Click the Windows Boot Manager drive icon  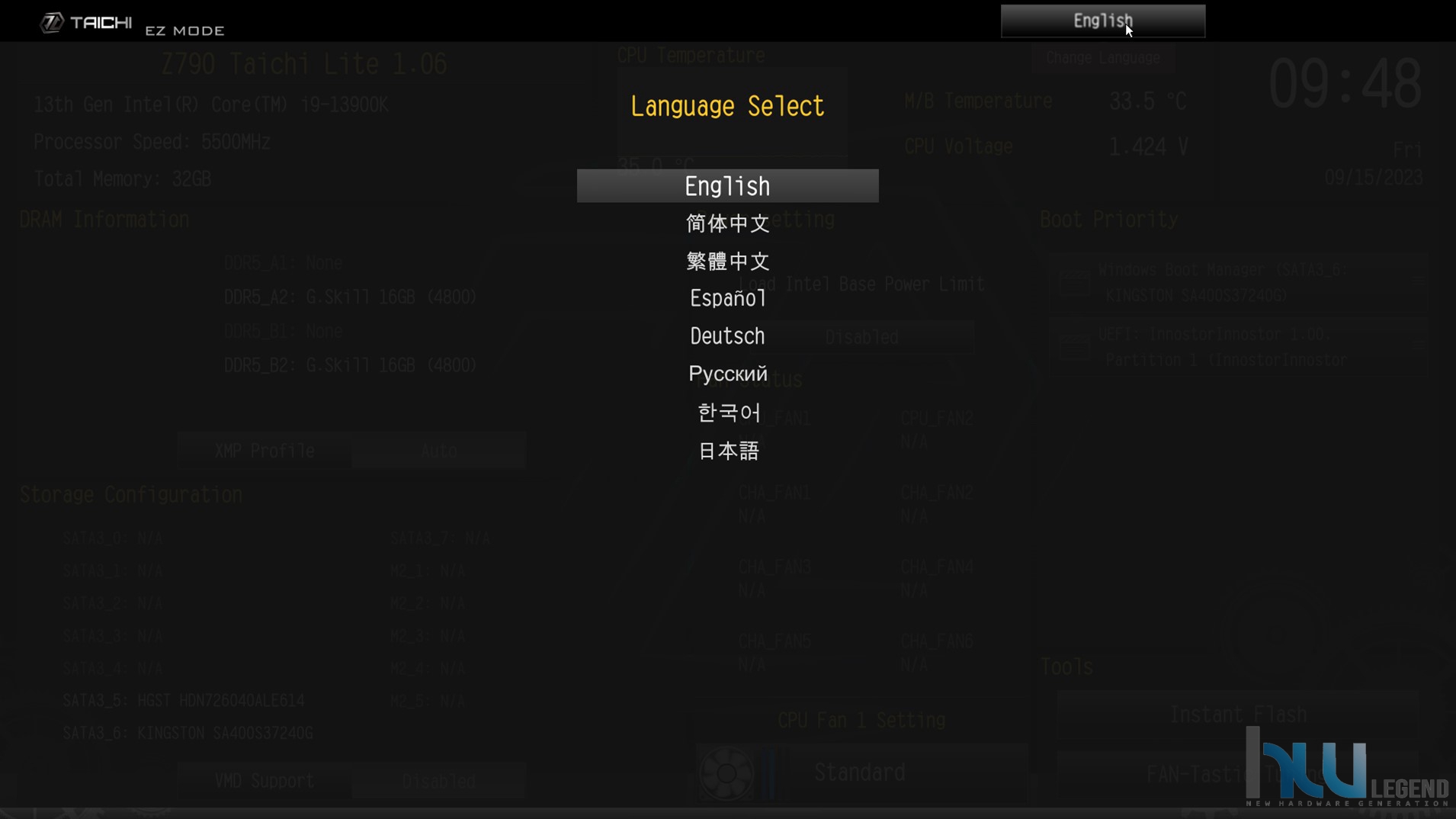pos(1074,283)
